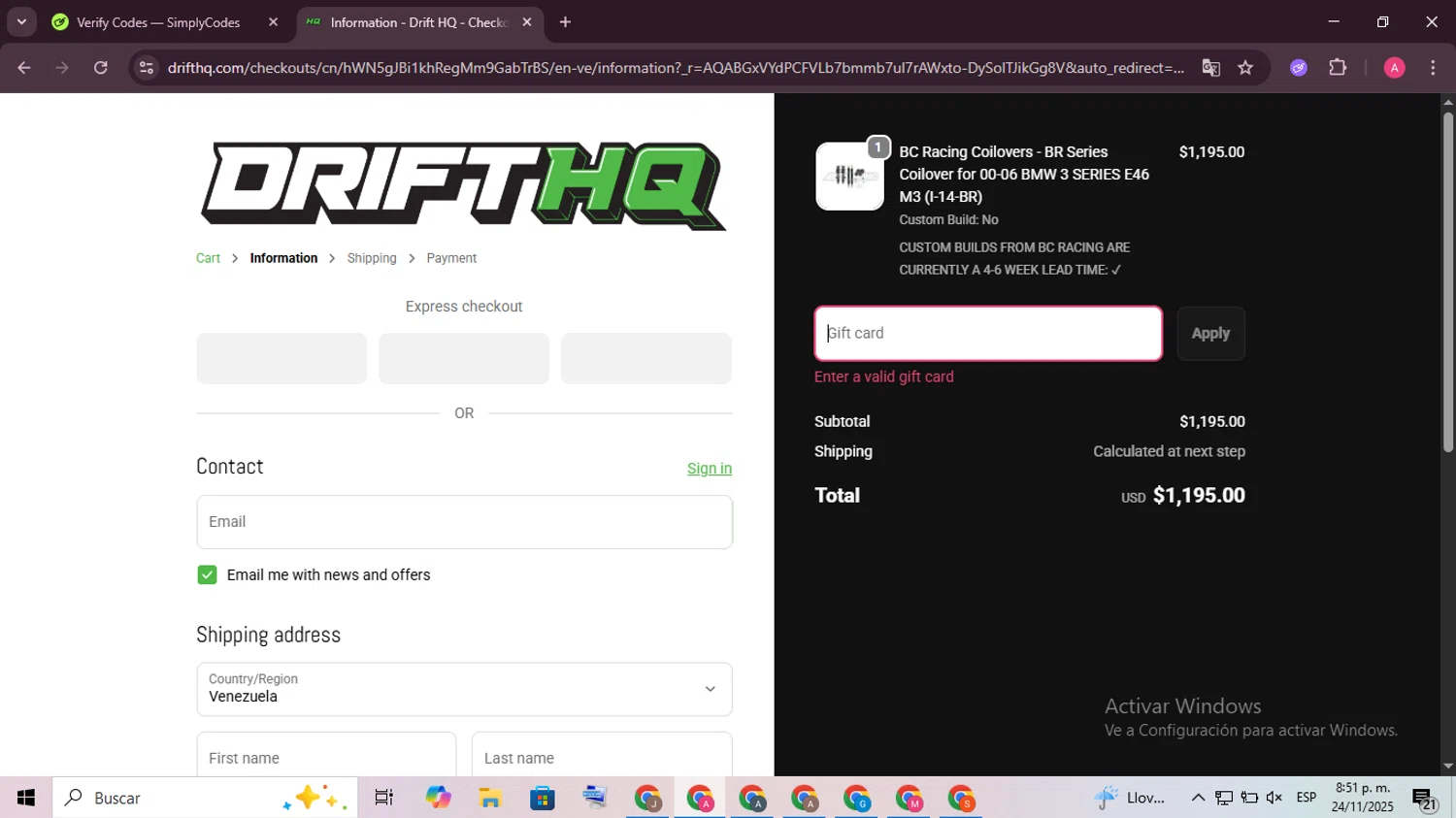
Task: Click the Buscar taskbar search box
Action: (x=205, y=798)
